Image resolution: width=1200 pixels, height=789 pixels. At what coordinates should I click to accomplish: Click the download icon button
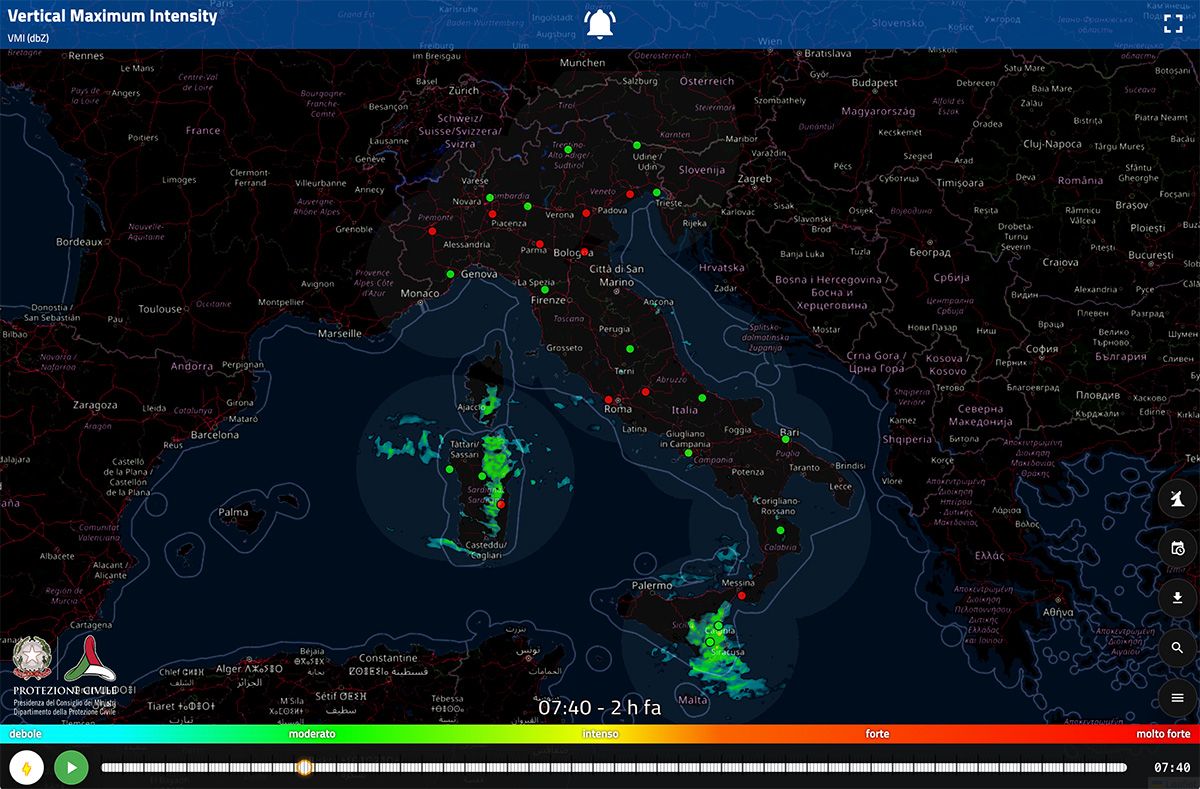(1177, 598)
